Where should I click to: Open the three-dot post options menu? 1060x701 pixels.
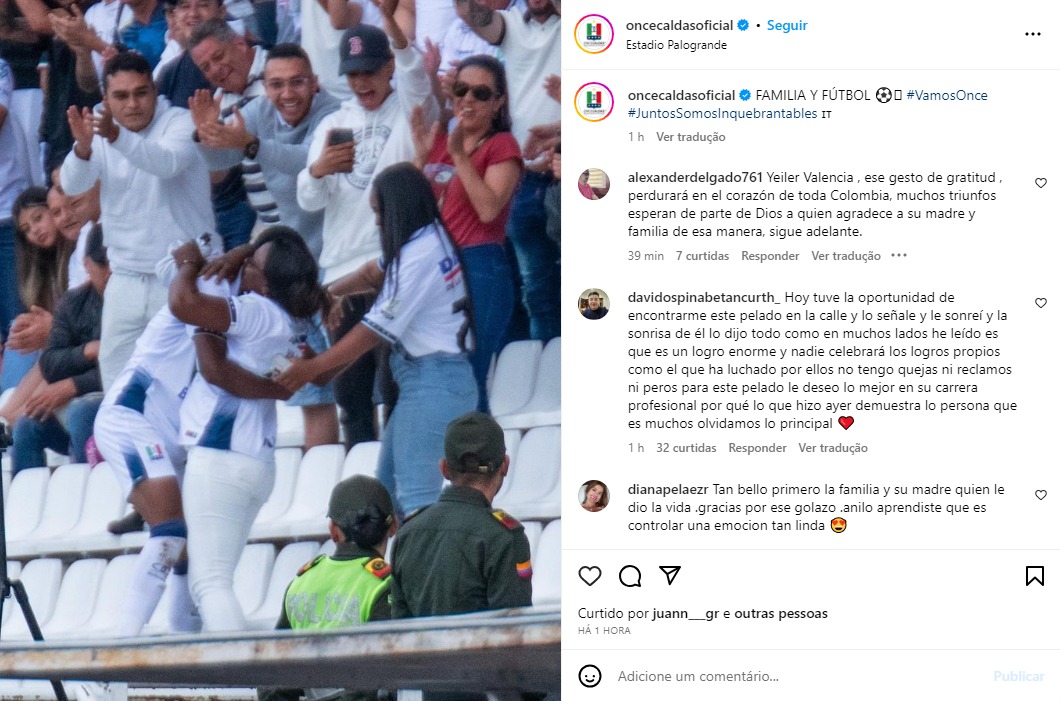tap(1033, 34)
